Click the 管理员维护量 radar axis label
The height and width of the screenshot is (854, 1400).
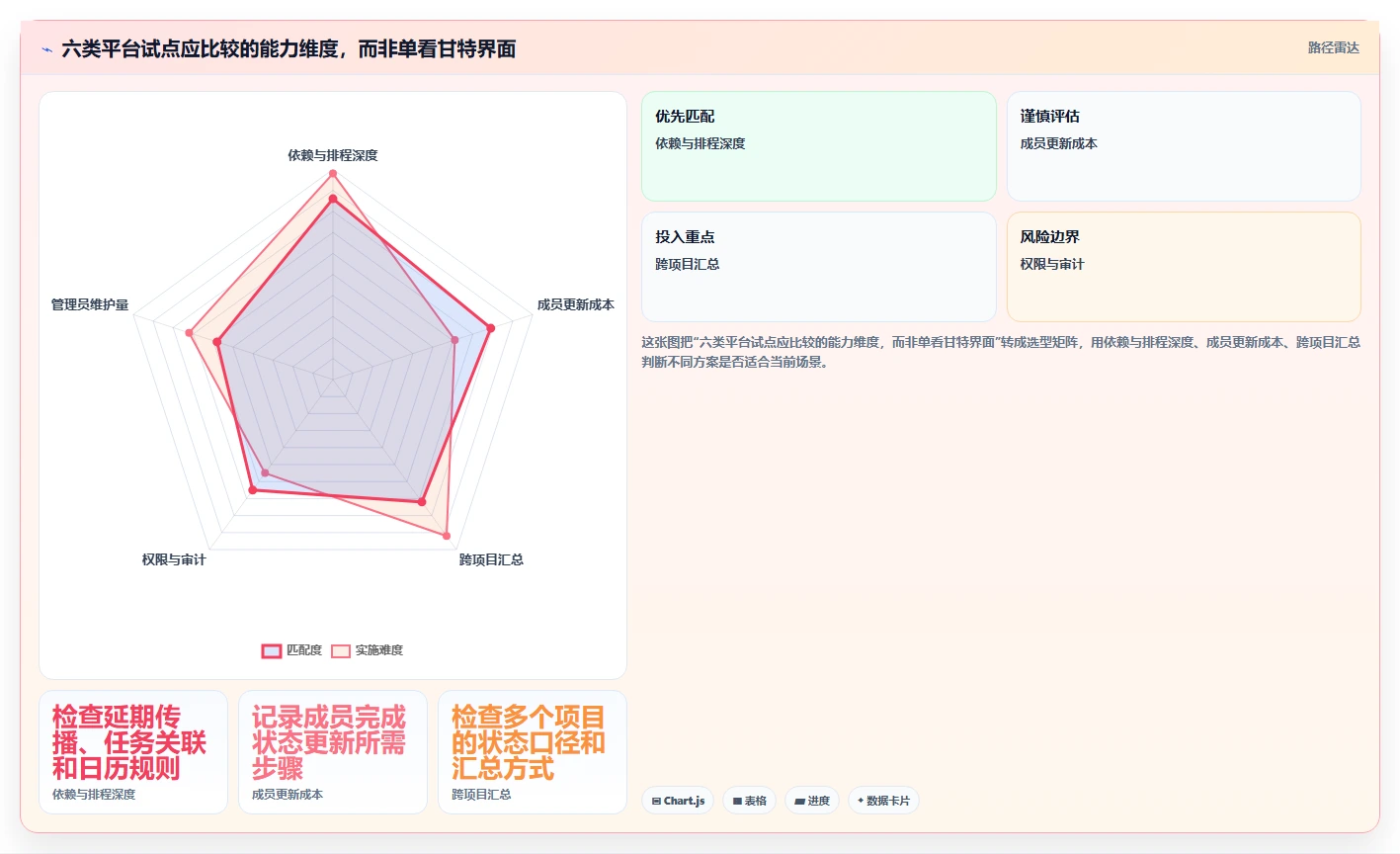point(90,304)
